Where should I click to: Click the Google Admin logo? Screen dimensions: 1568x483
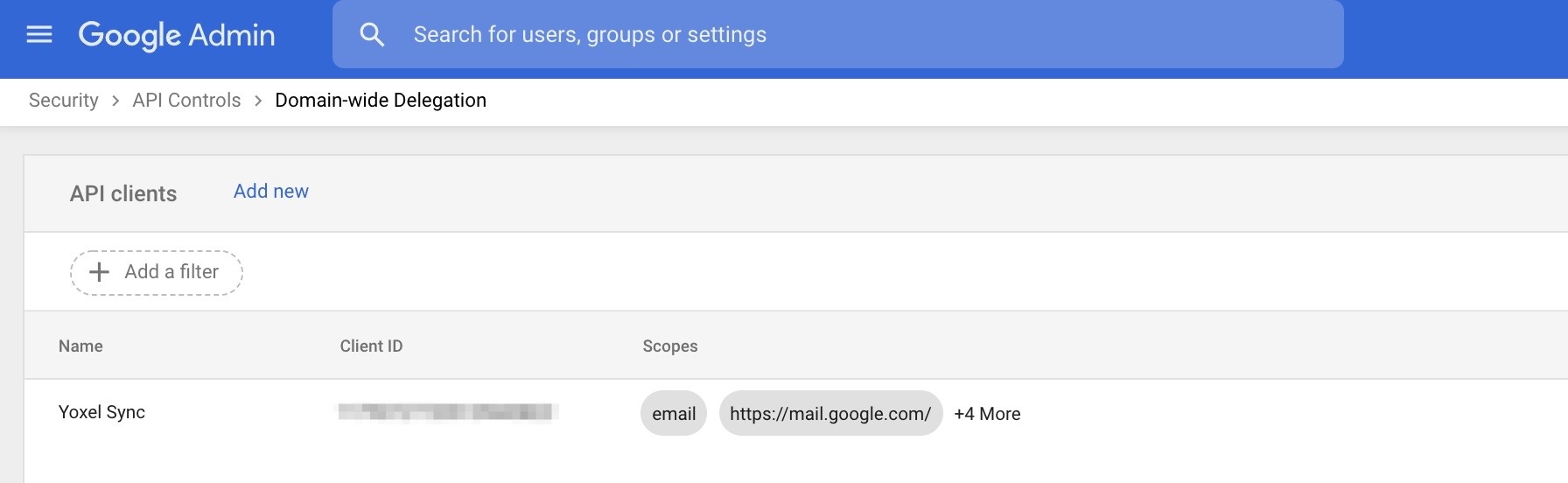point(177,35)
